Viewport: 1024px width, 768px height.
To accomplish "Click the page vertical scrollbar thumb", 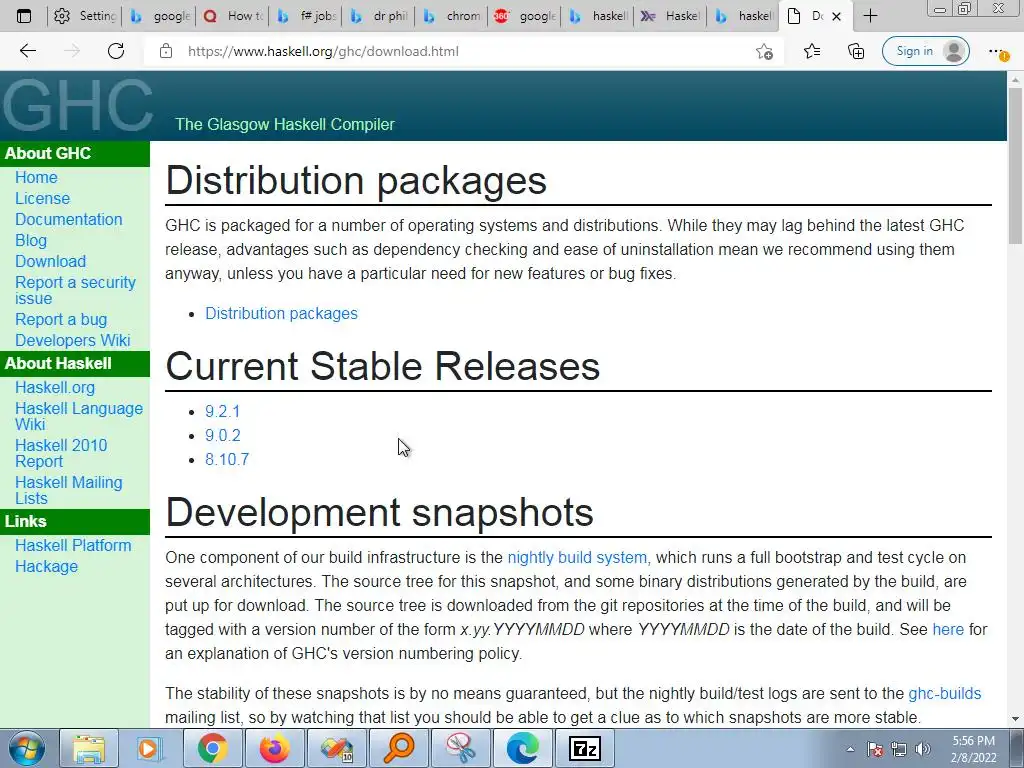I will [1015, 167].
